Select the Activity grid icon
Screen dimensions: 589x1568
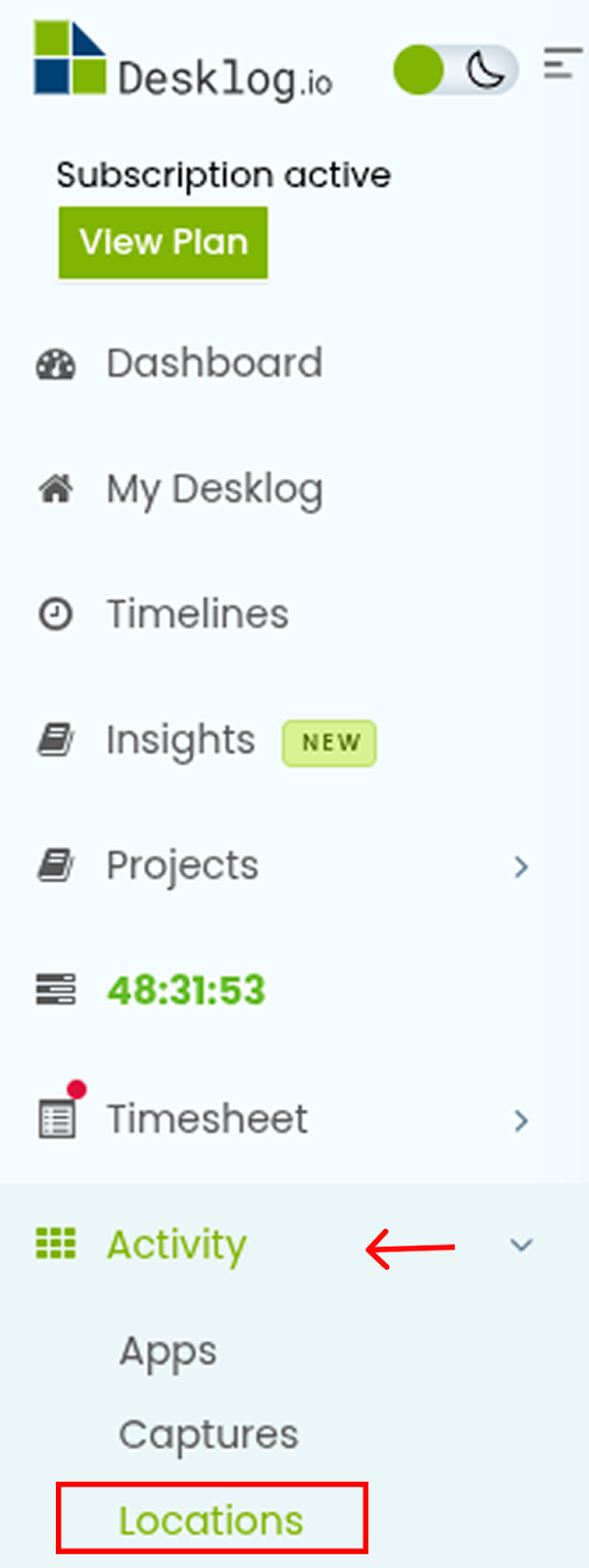56,1245
